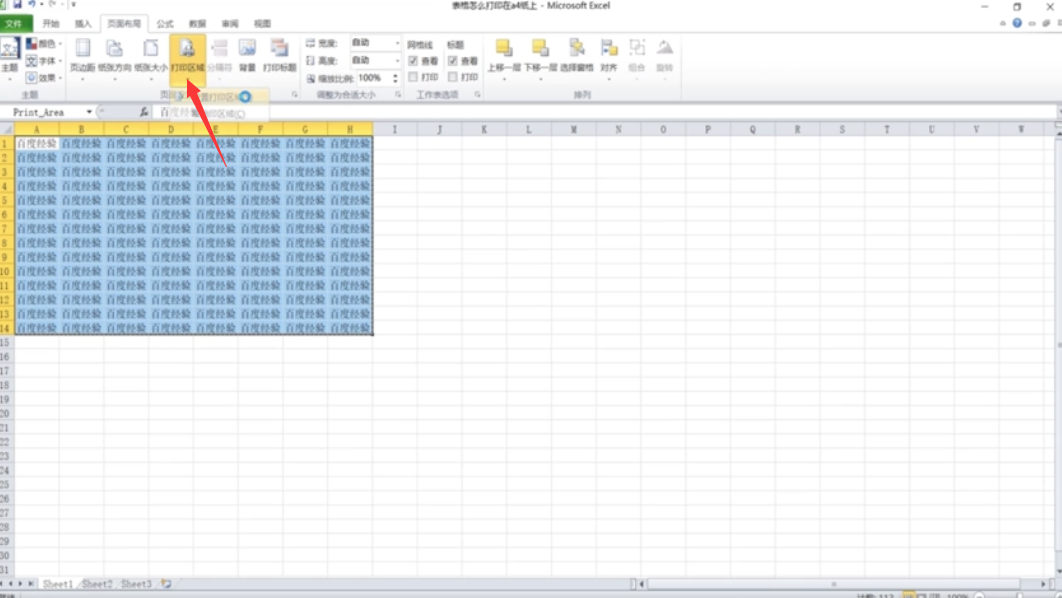Launch the 工作表选项 Sheet Options dialog launcher

(x=477, y=95)
